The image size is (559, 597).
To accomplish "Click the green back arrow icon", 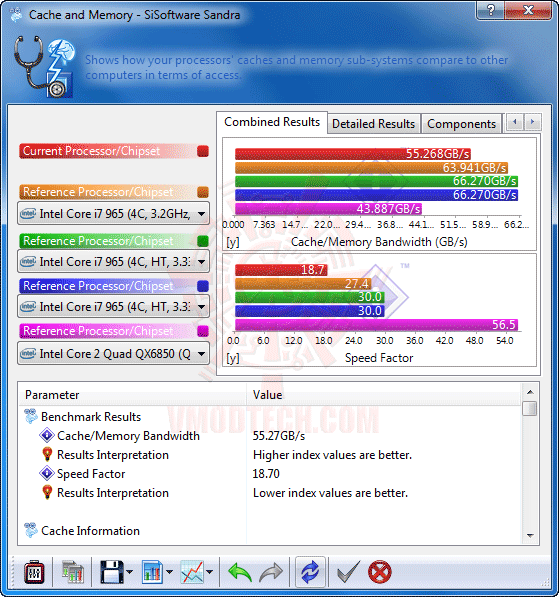I will (240, 572).
